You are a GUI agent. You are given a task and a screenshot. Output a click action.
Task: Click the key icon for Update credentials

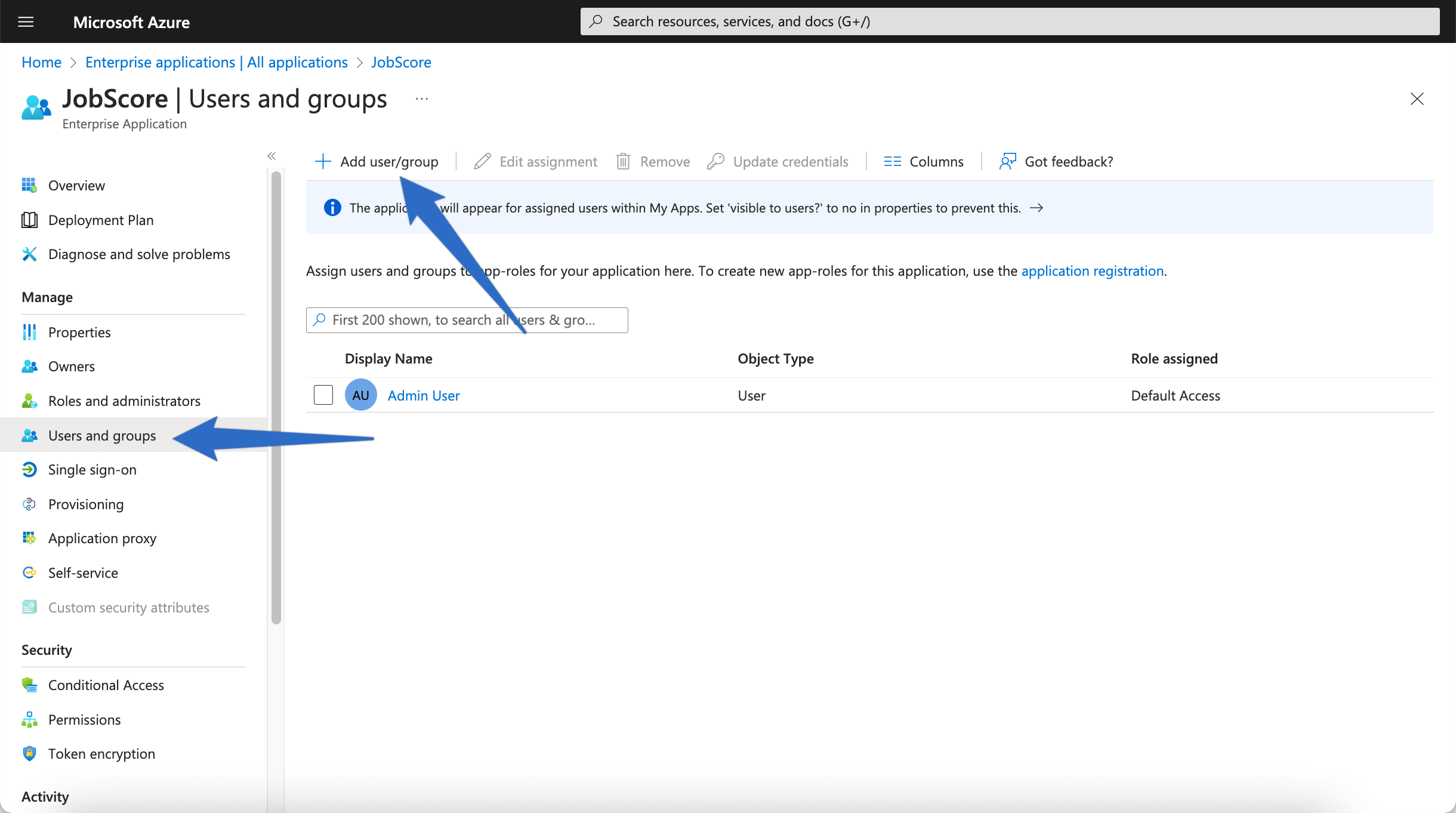pyautogui.click(x=715, y=162)
